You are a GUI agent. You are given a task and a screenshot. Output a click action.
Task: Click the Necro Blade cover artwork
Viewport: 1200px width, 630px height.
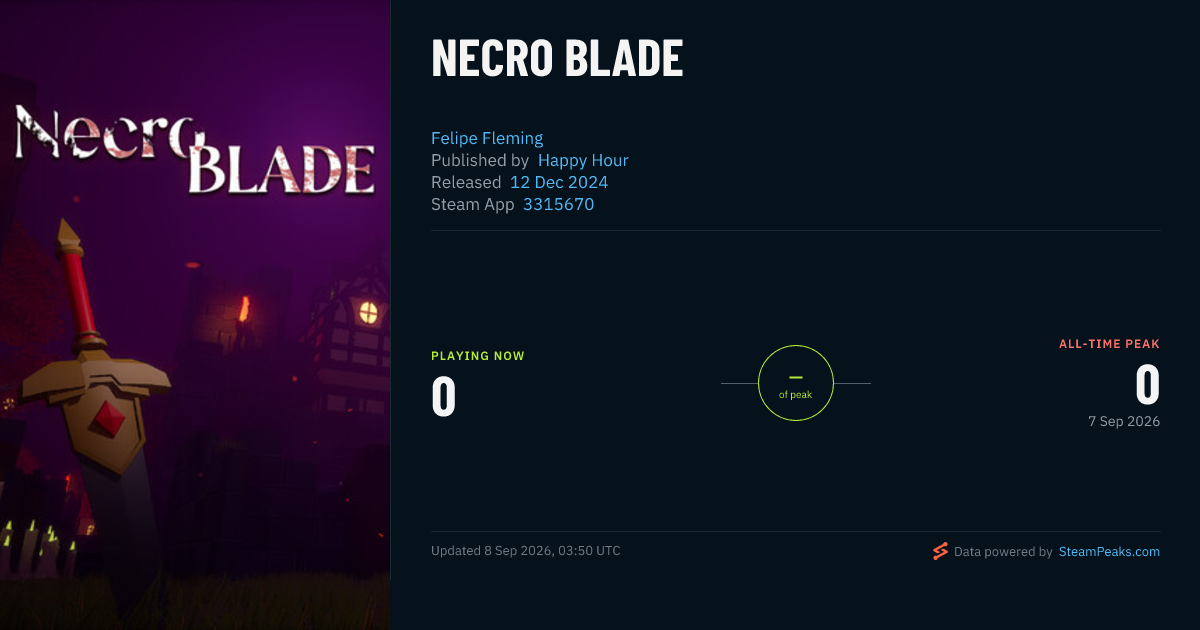(x=195, y=315)
